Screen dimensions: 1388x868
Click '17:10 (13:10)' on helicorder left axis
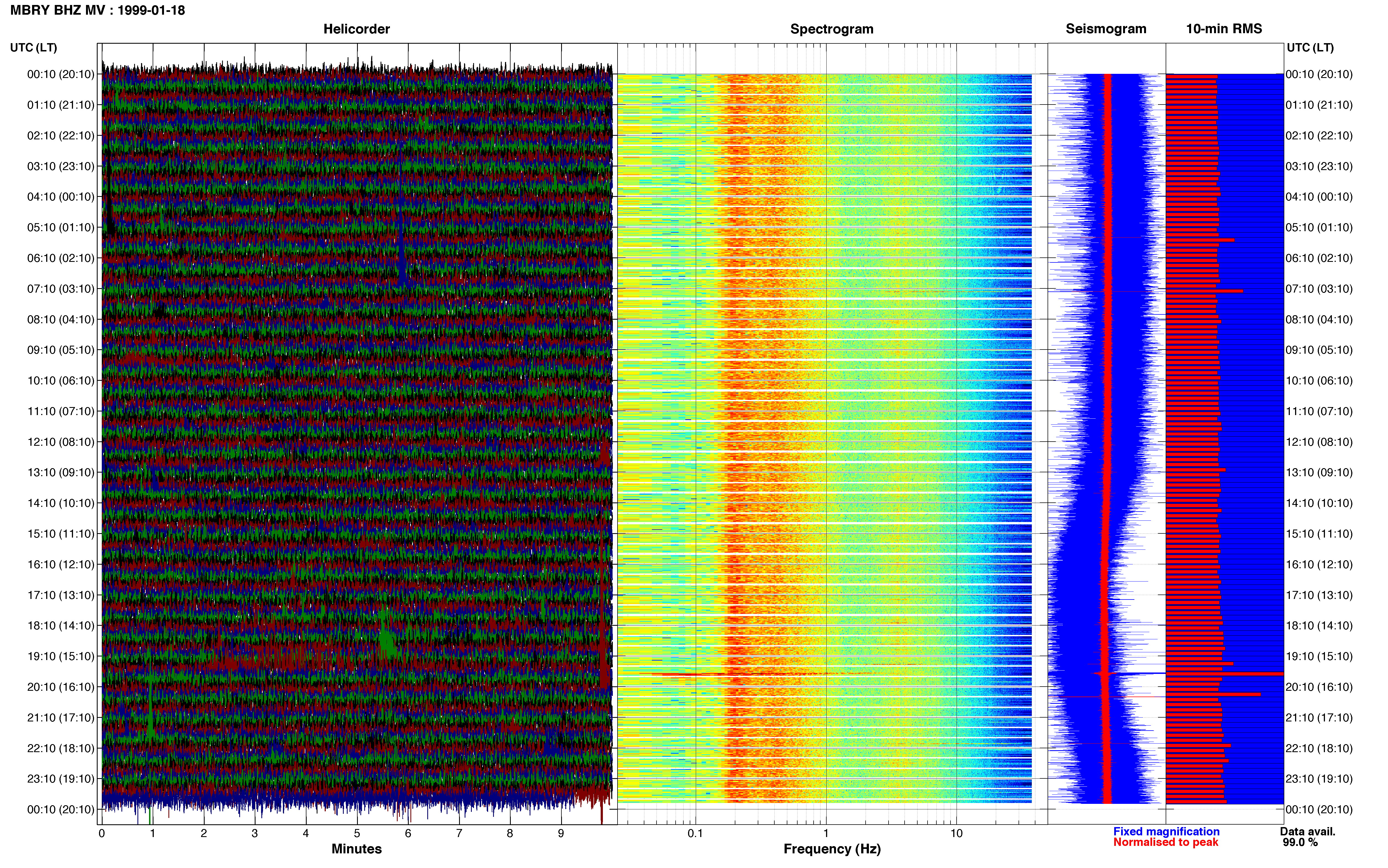pos(61,595)
